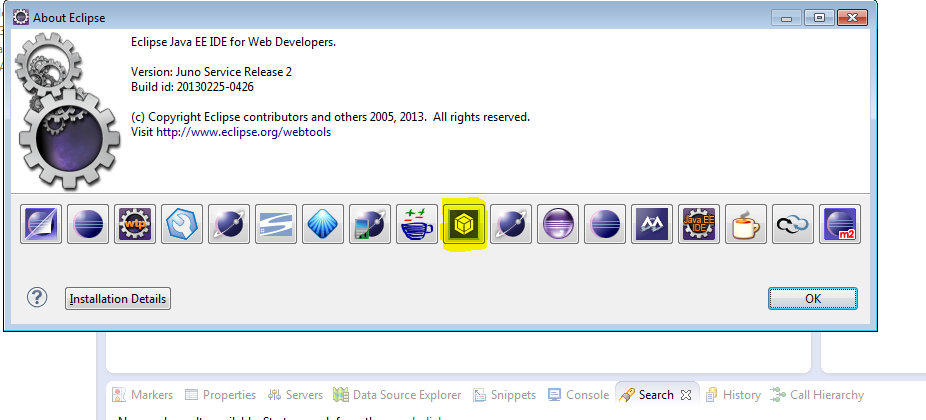Click the purple Eclipse sphere plug-in icon
The height and width of the screenshot is (420, 926).
pos(559,224)
